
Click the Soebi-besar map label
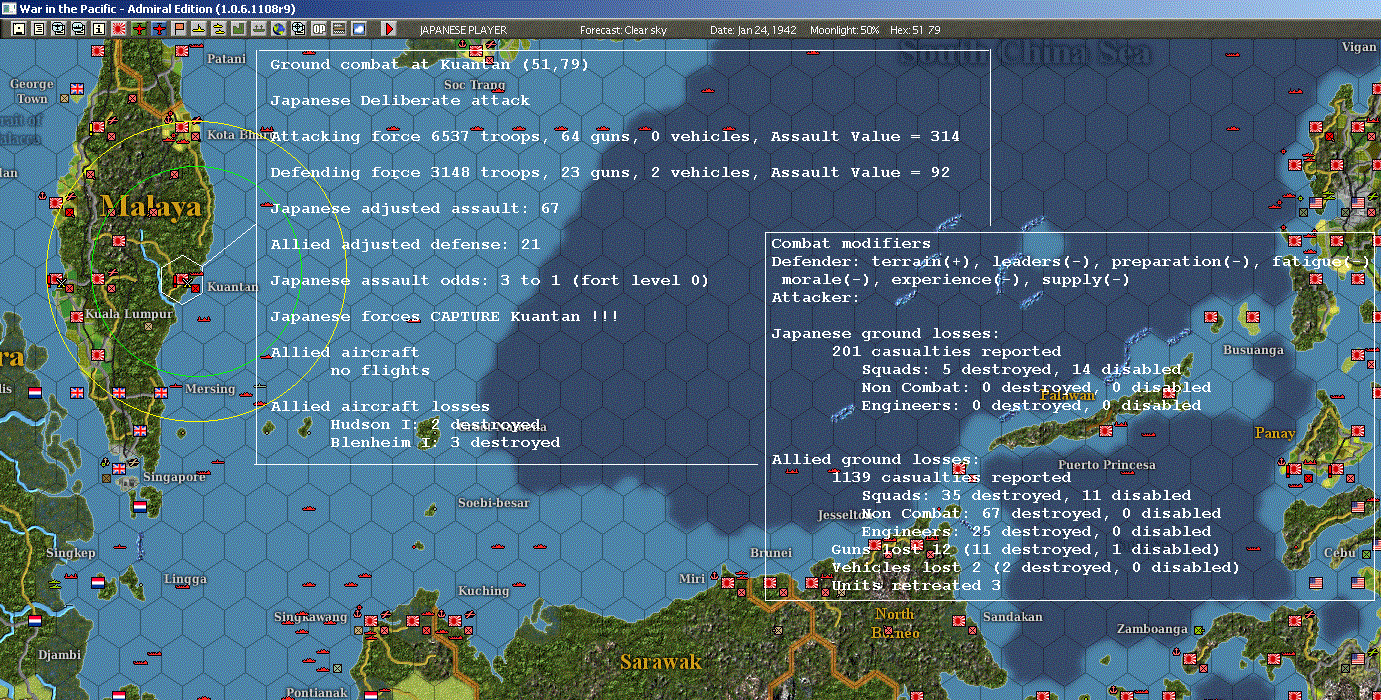(494, 502)
